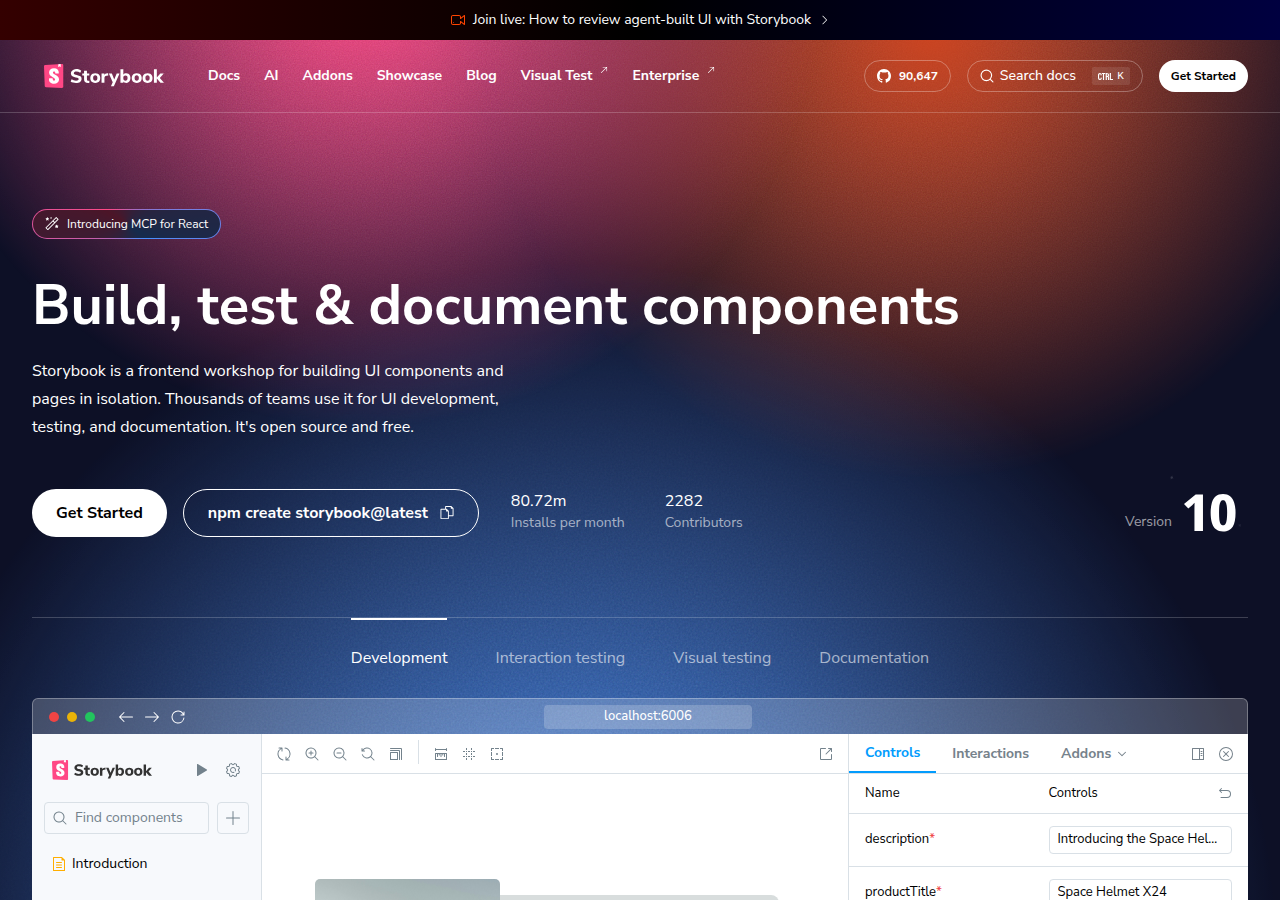Click the header Get Started button
The image size is (1280, 900).
click(x=1203, y=76)
